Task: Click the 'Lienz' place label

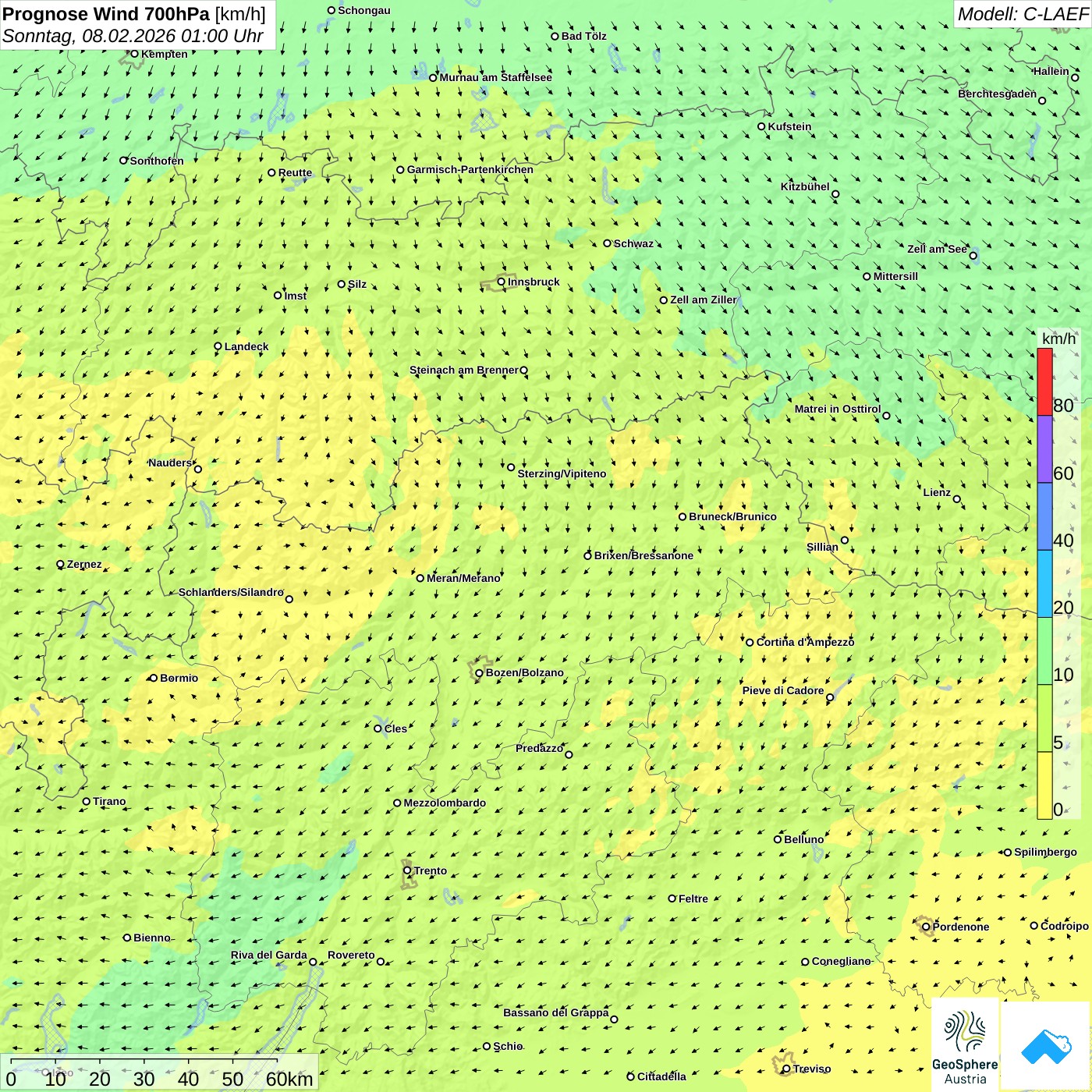Action: pos(937,492)
